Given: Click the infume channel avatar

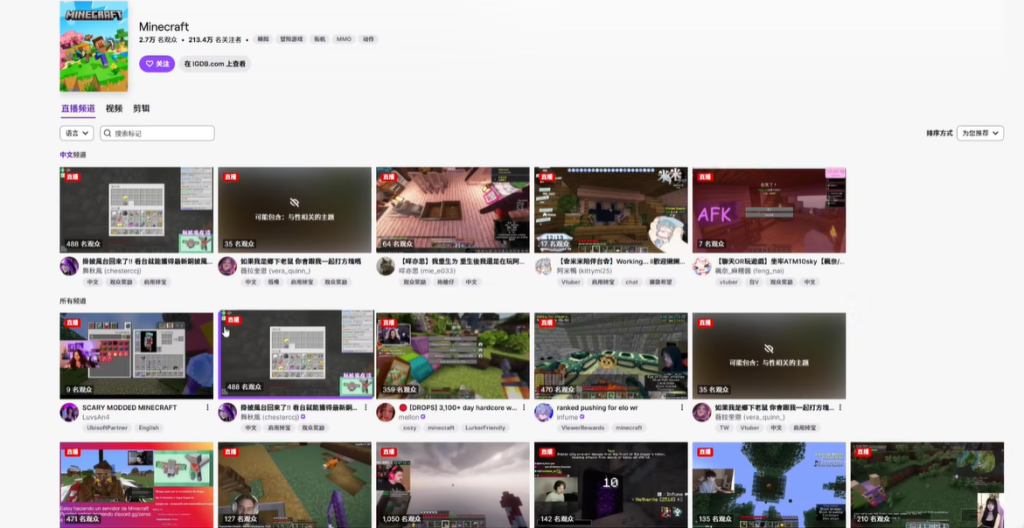Looking at the screenshot, I should coord(543,412).
